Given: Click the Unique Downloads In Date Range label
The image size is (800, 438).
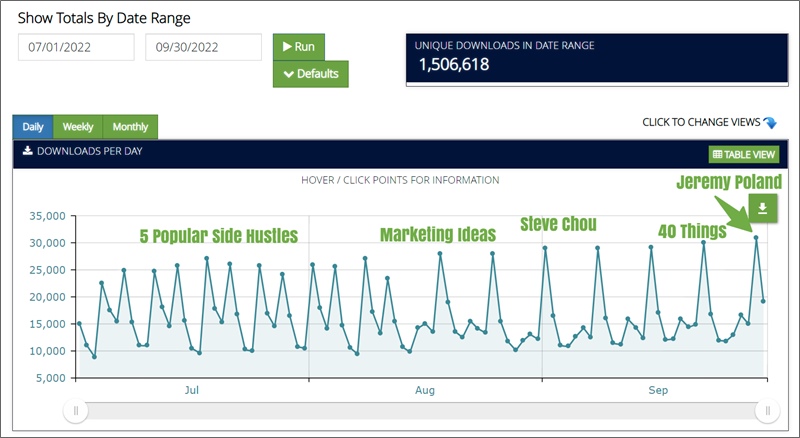Looking at the screenshot, I should tap(504, 45).
